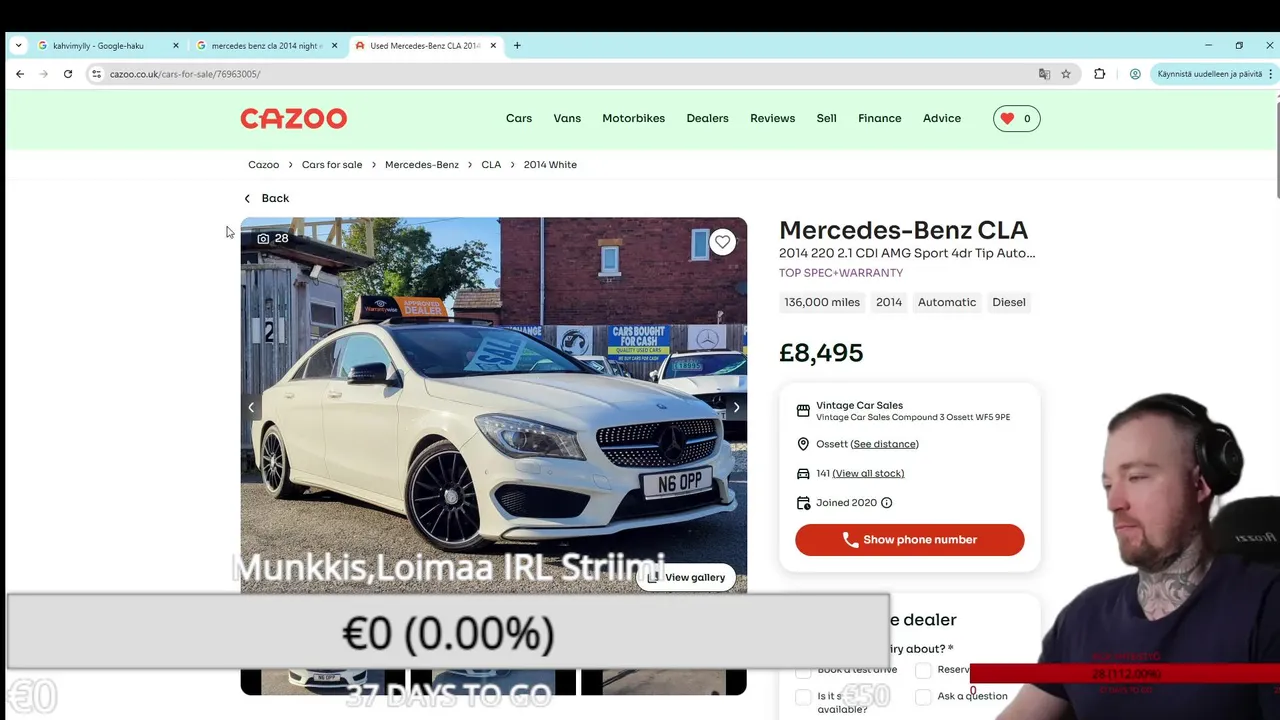Close the kahvimylly Google-haku tab

click(x=176, y=45)
